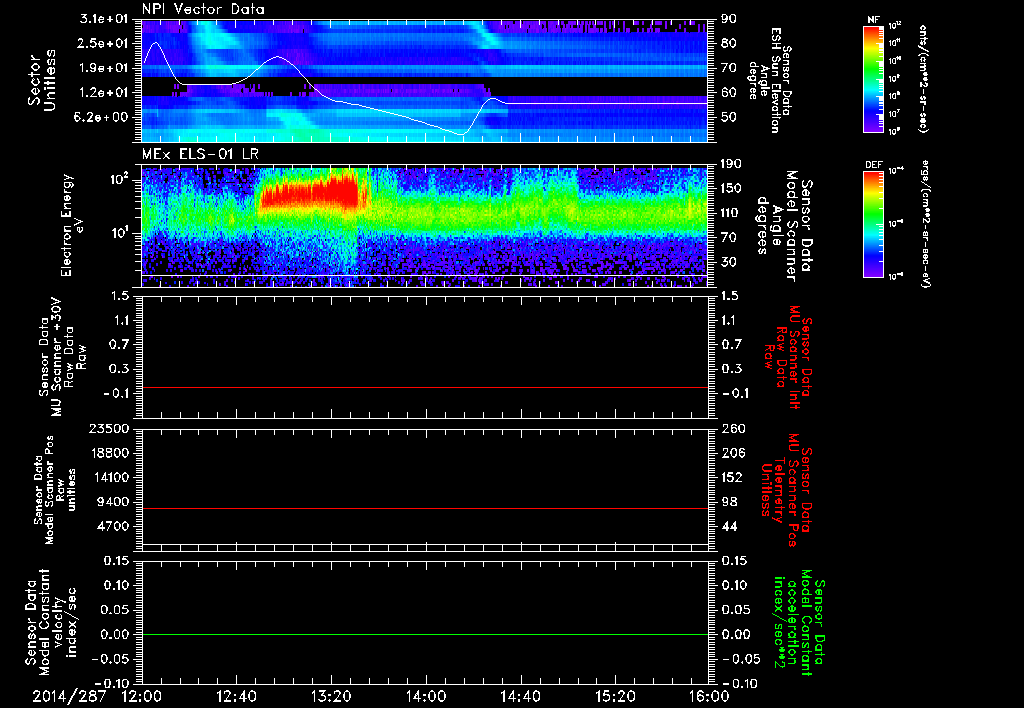Click the "2.5e+01" sector axis tick
The height and width of the screenshot is (708, 1024).
[x=103, y=43]
